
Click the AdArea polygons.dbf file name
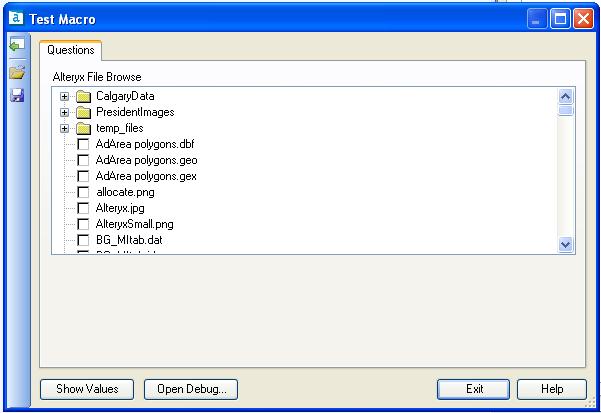point(145,144)
